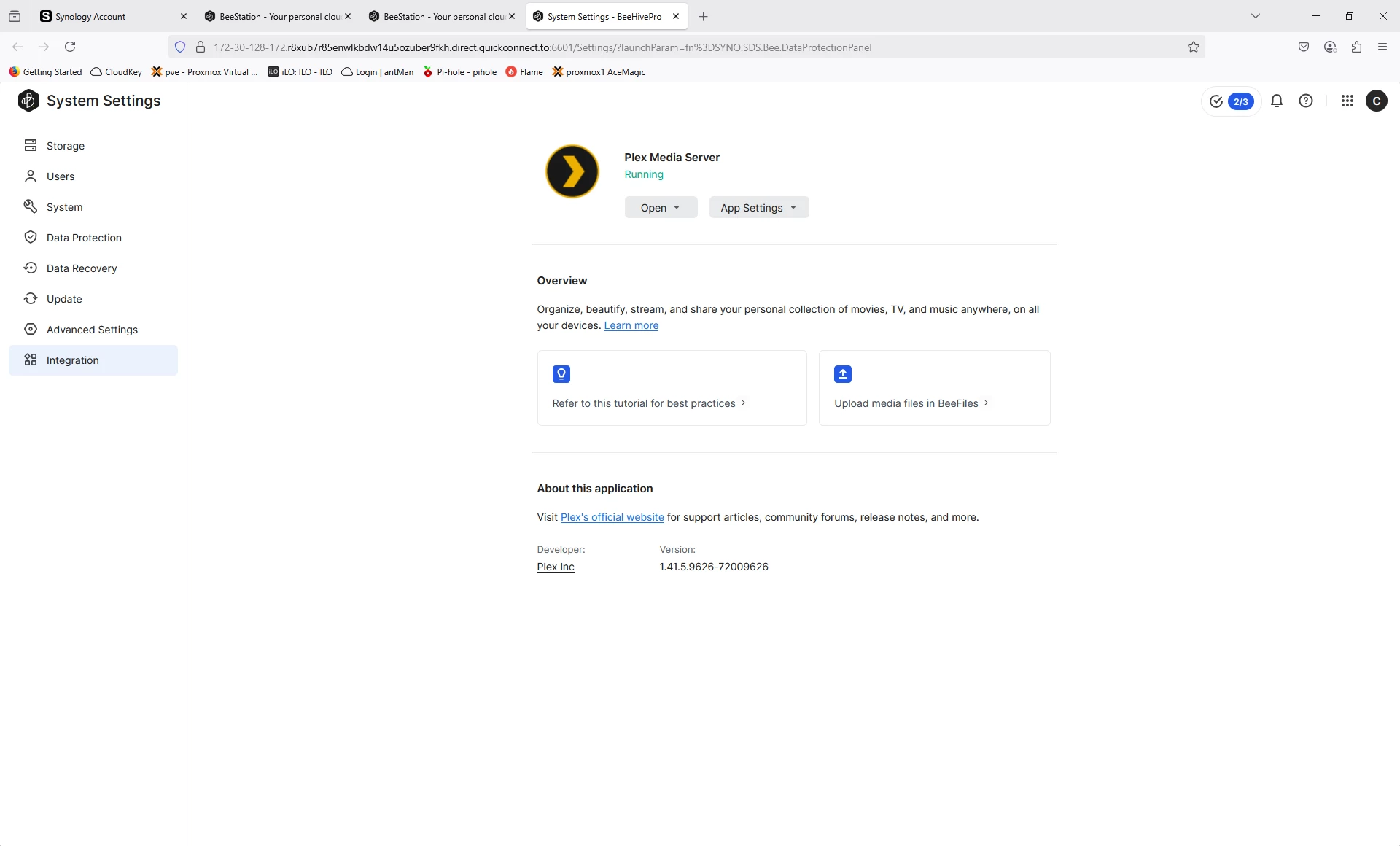The height and width of the screenshot is (846, 1400).
Task: Open the help question mark icon
Action: [1305, 101]
